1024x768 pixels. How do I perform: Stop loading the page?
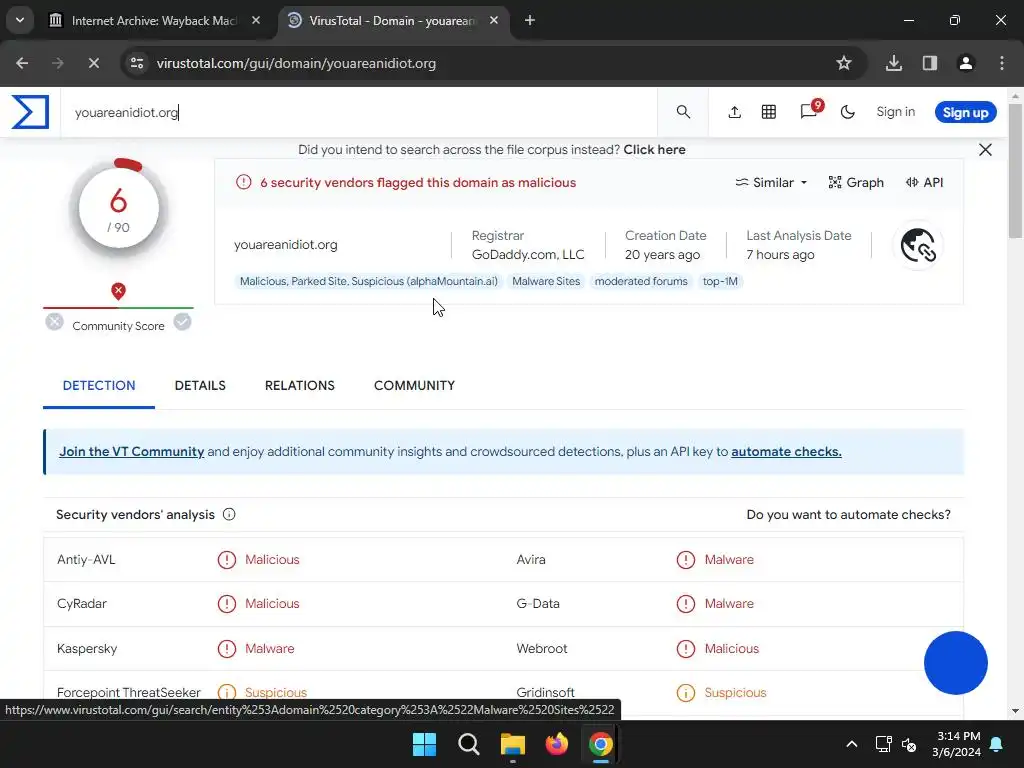coord(93,63)
